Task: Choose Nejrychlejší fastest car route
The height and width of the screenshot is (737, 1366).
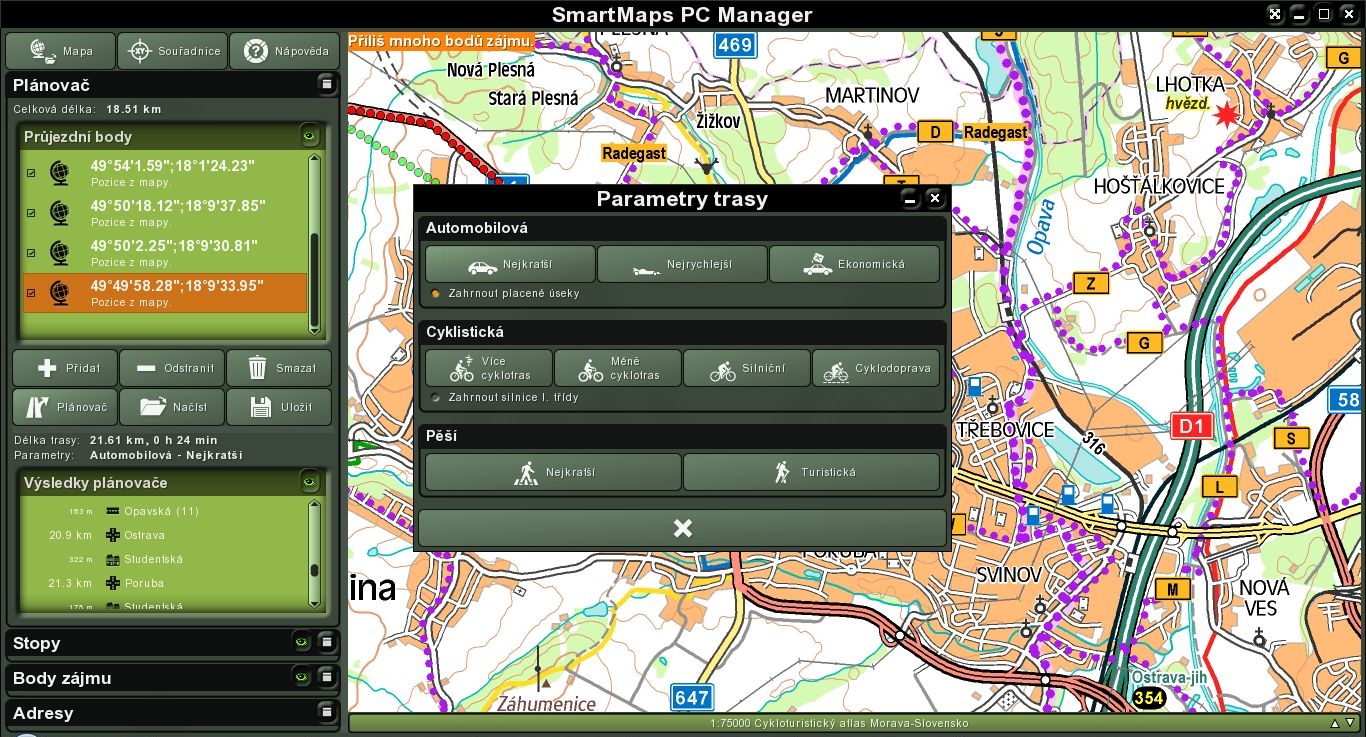Action: coord(682,264)
